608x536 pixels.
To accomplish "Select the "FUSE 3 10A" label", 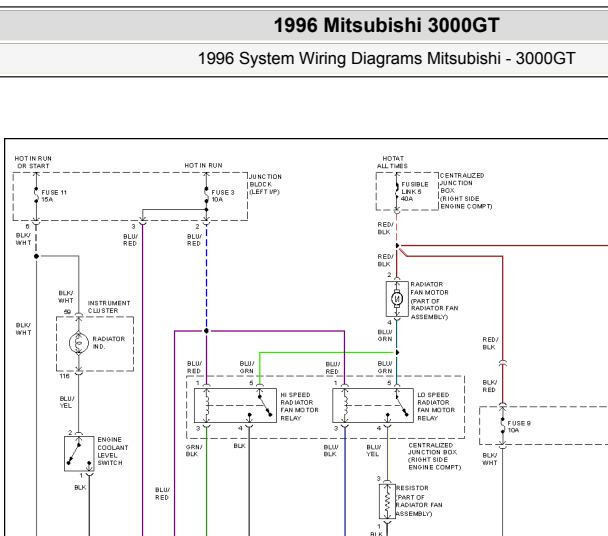I will [x=223, y=196].
